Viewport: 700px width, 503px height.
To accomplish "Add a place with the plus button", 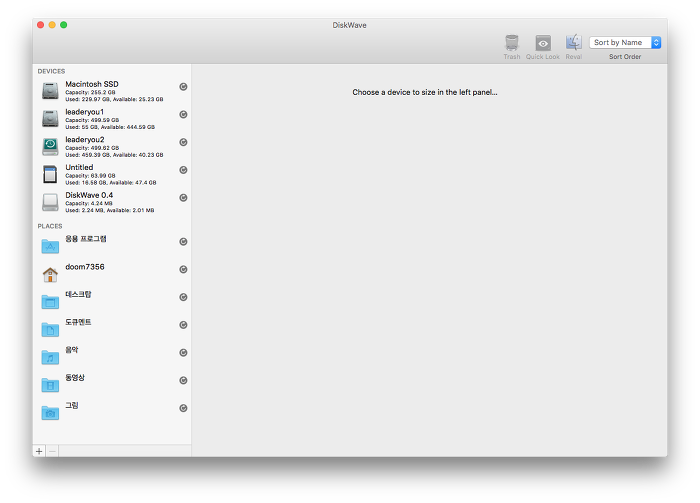I will pyautogui.click(x=39, y=451).
